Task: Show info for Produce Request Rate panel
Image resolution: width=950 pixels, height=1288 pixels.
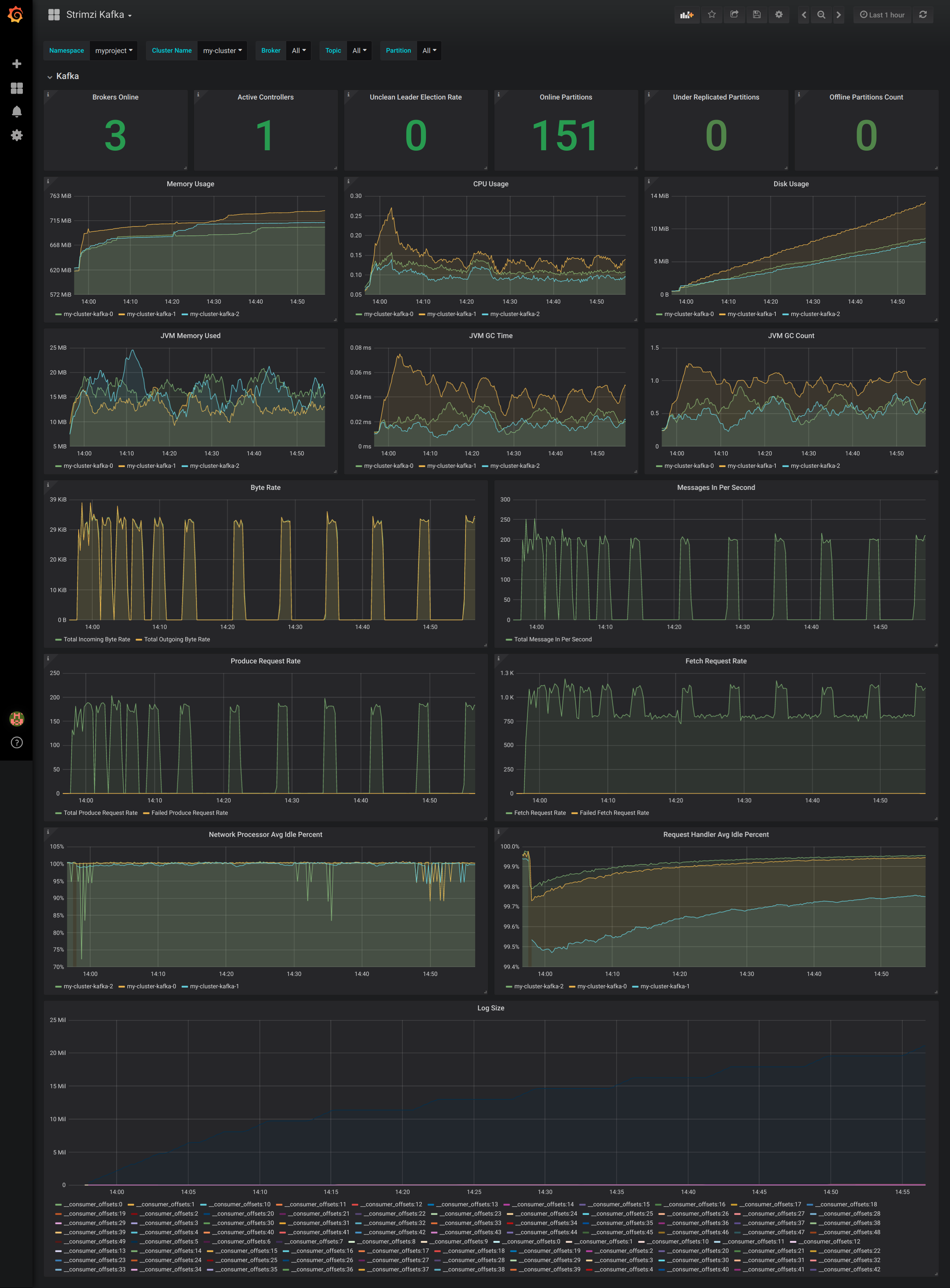Action: (48, 658)
